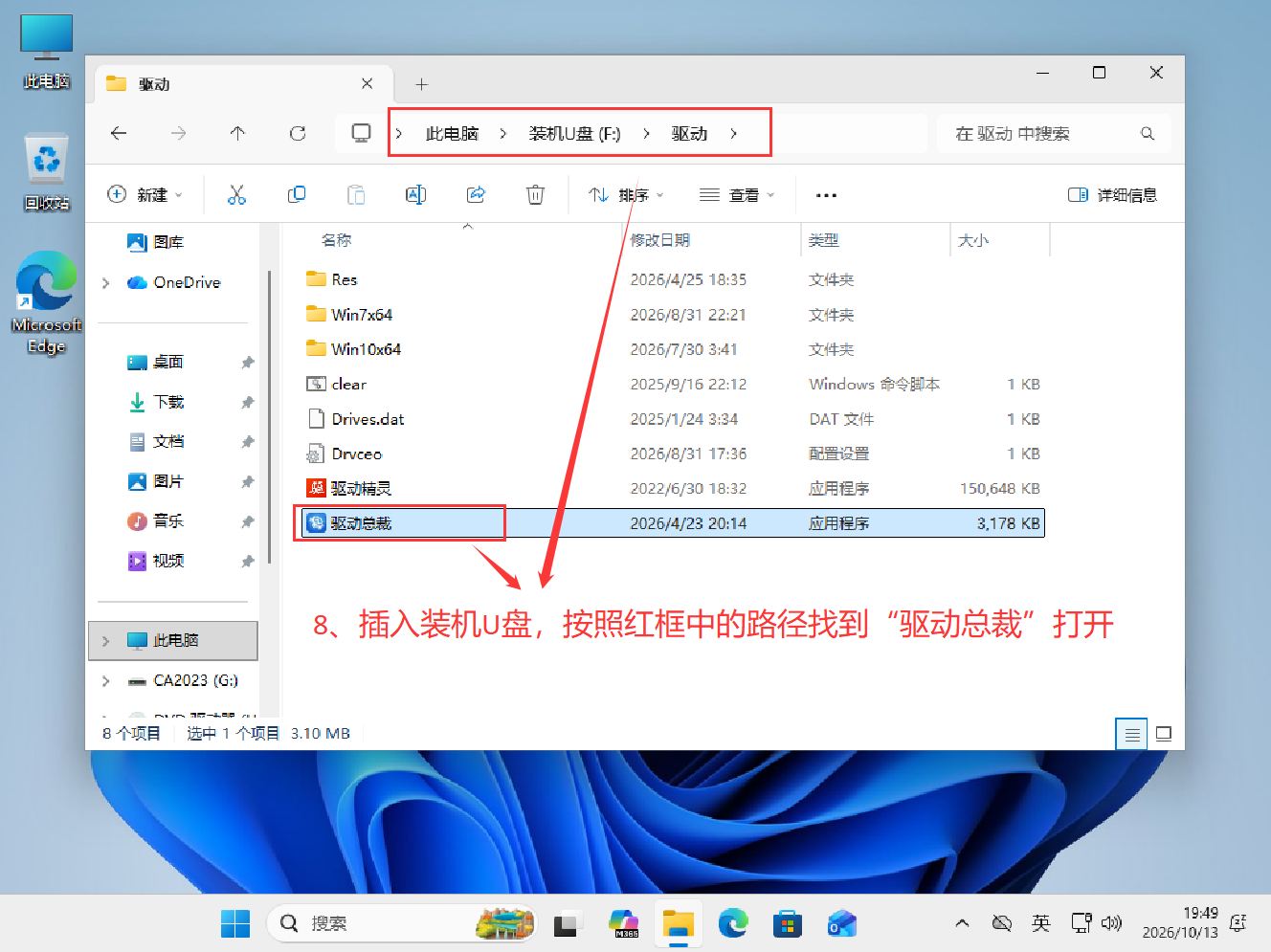The image size is (1271, 952).
Task: Select Recycle Bin desktop icon
Action: click(46, 172)
